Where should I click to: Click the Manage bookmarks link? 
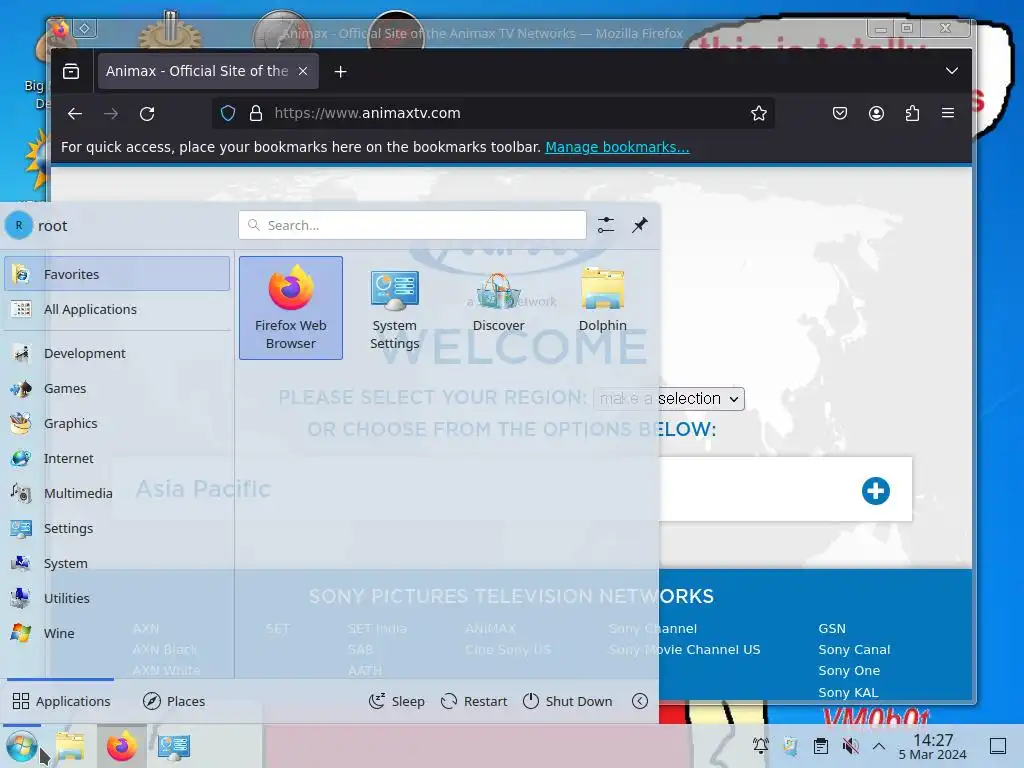point(617,147)
